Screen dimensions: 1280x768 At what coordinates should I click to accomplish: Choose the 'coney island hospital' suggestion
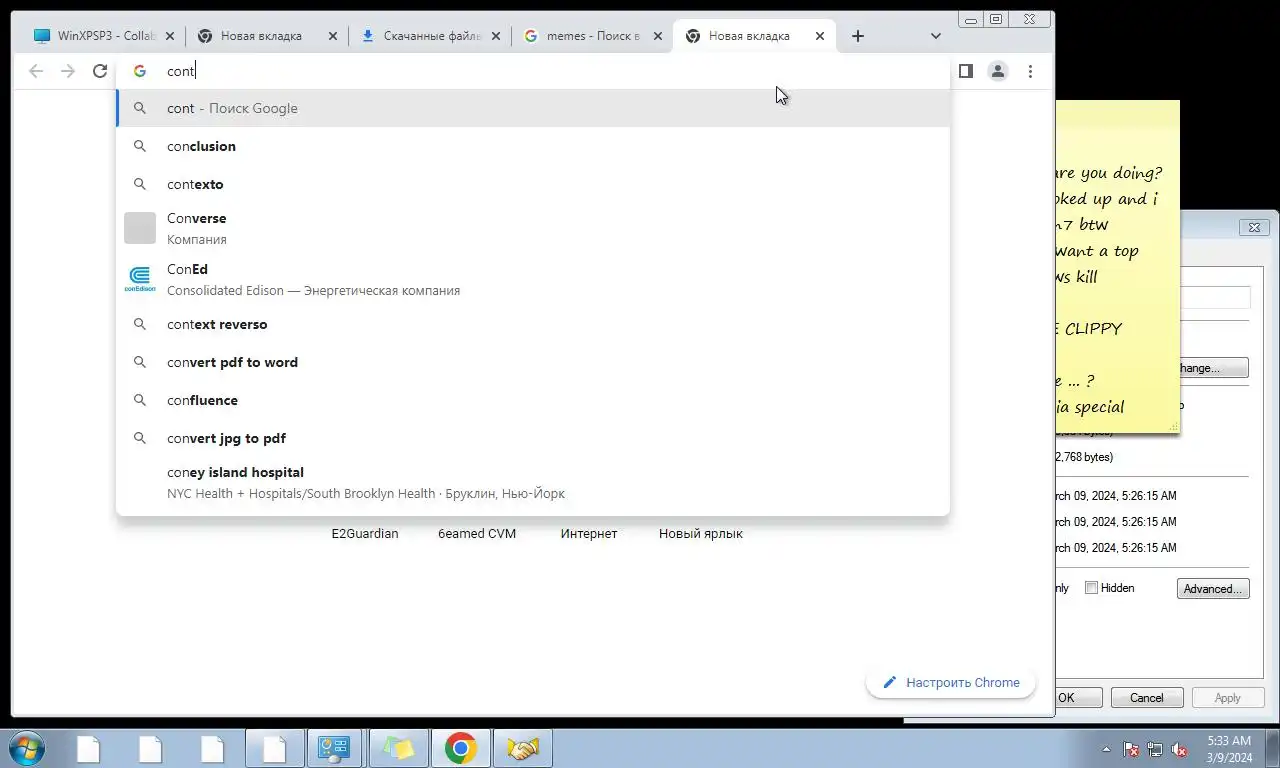[x=533, y=482]
